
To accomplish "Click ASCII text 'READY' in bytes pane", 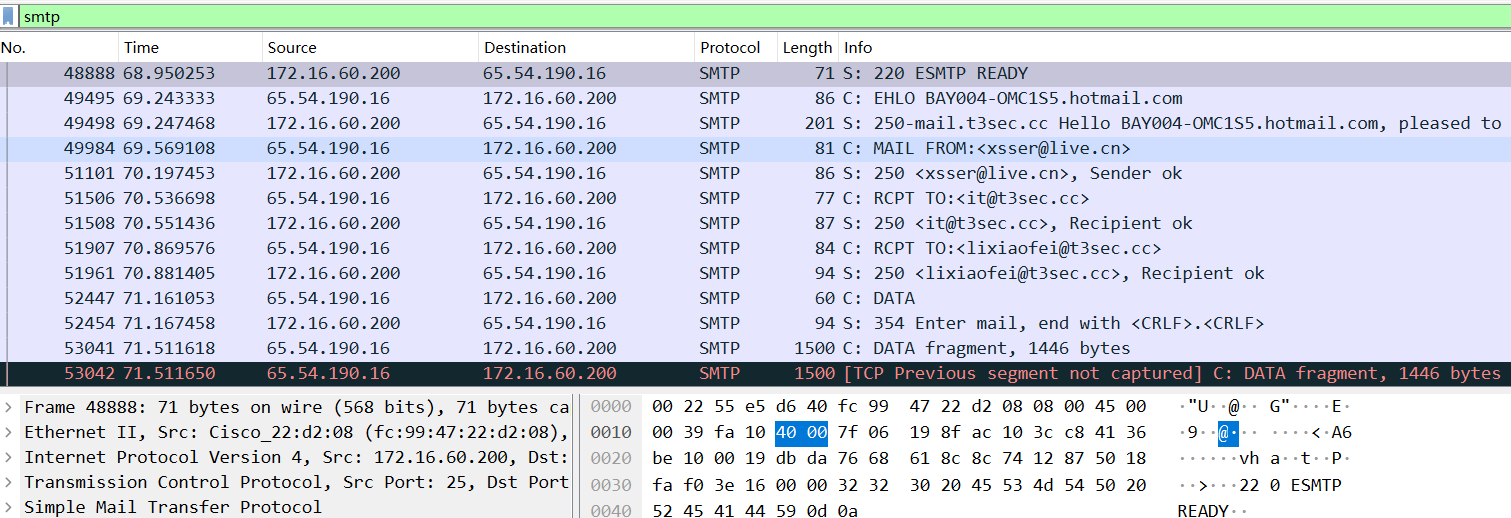I will point(1203,510).
